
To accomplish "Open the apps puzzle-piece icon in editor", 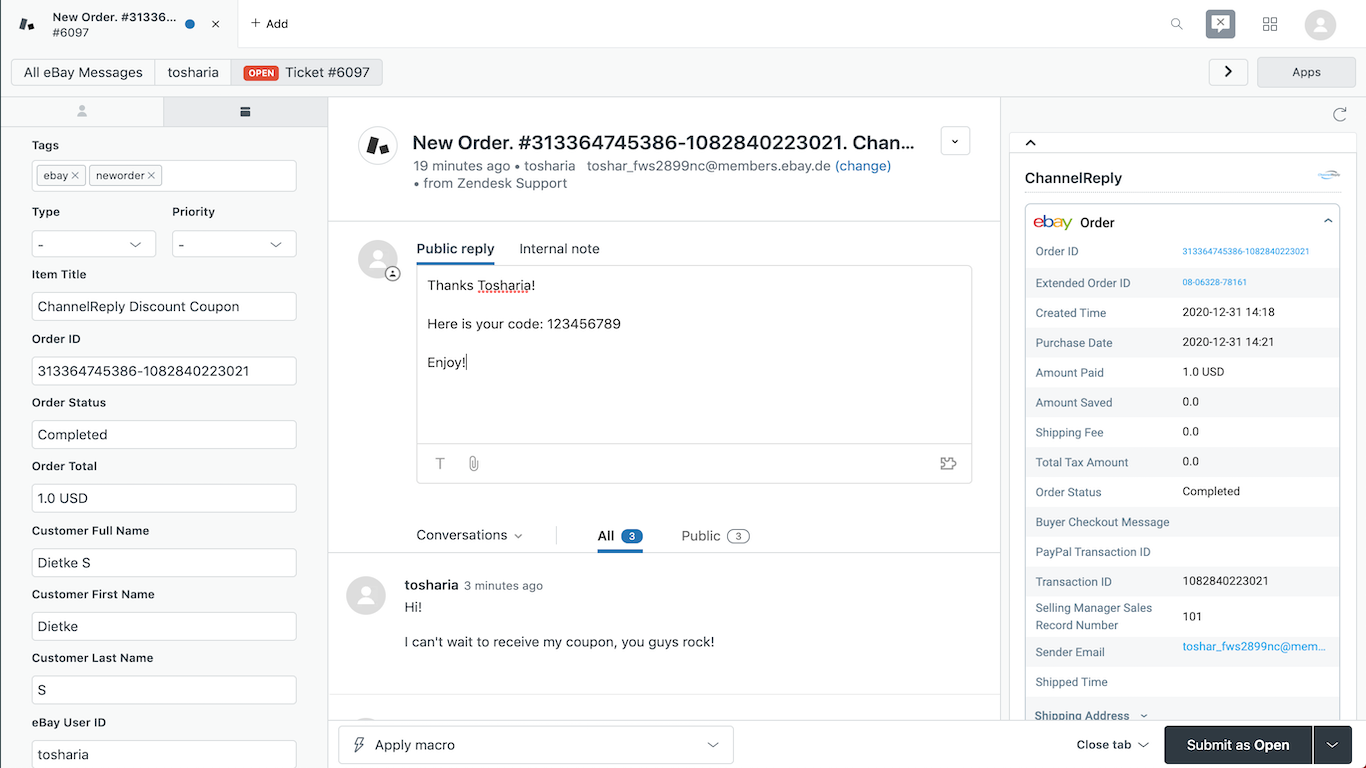I will coord(948,463).
